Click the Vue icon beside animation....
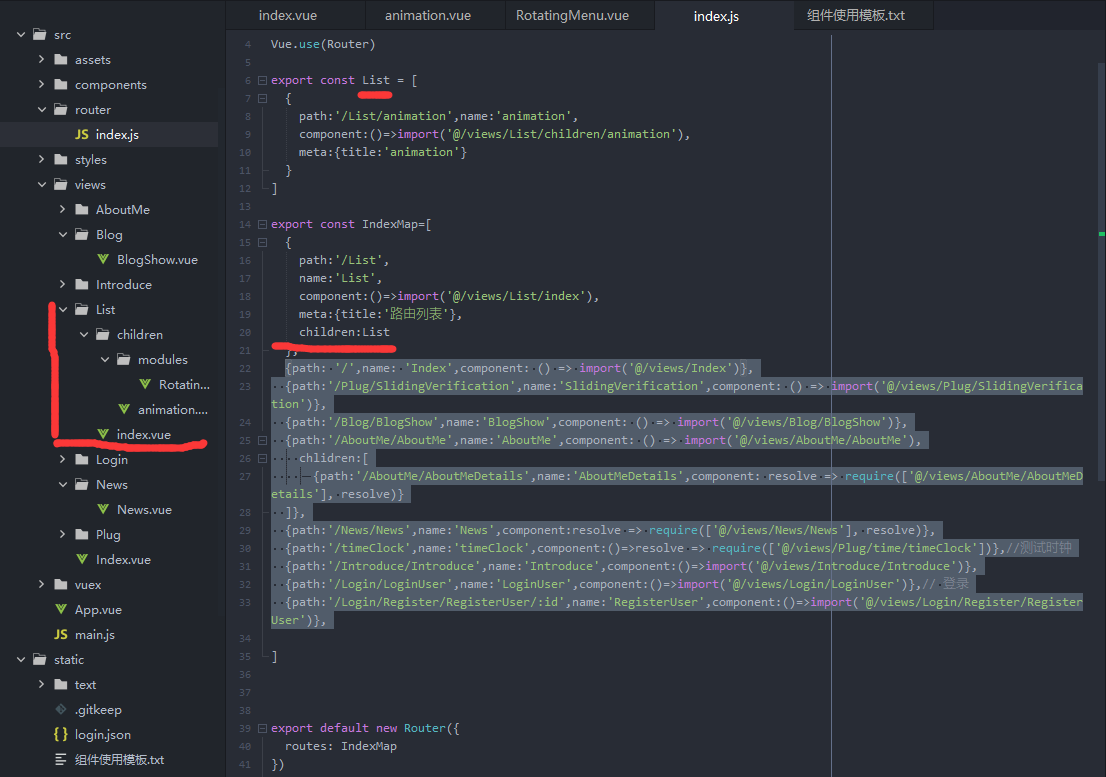 (x=124, y=409)
